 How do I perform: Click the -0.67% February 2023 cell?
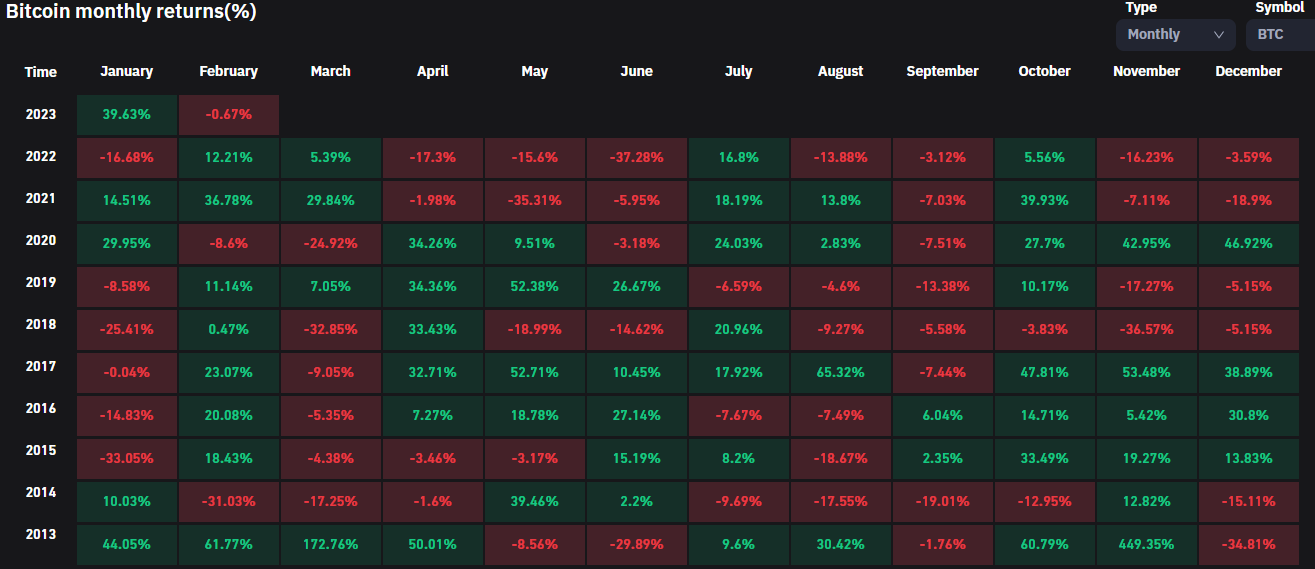tap(229, 115)
